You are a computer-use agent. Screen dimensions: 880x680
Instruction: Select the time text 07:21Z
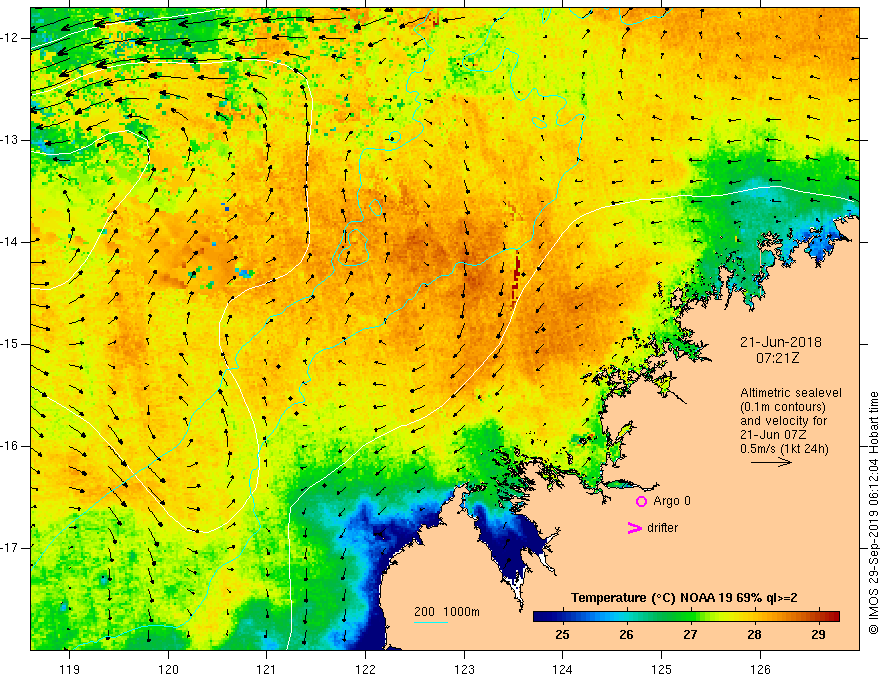777,358
